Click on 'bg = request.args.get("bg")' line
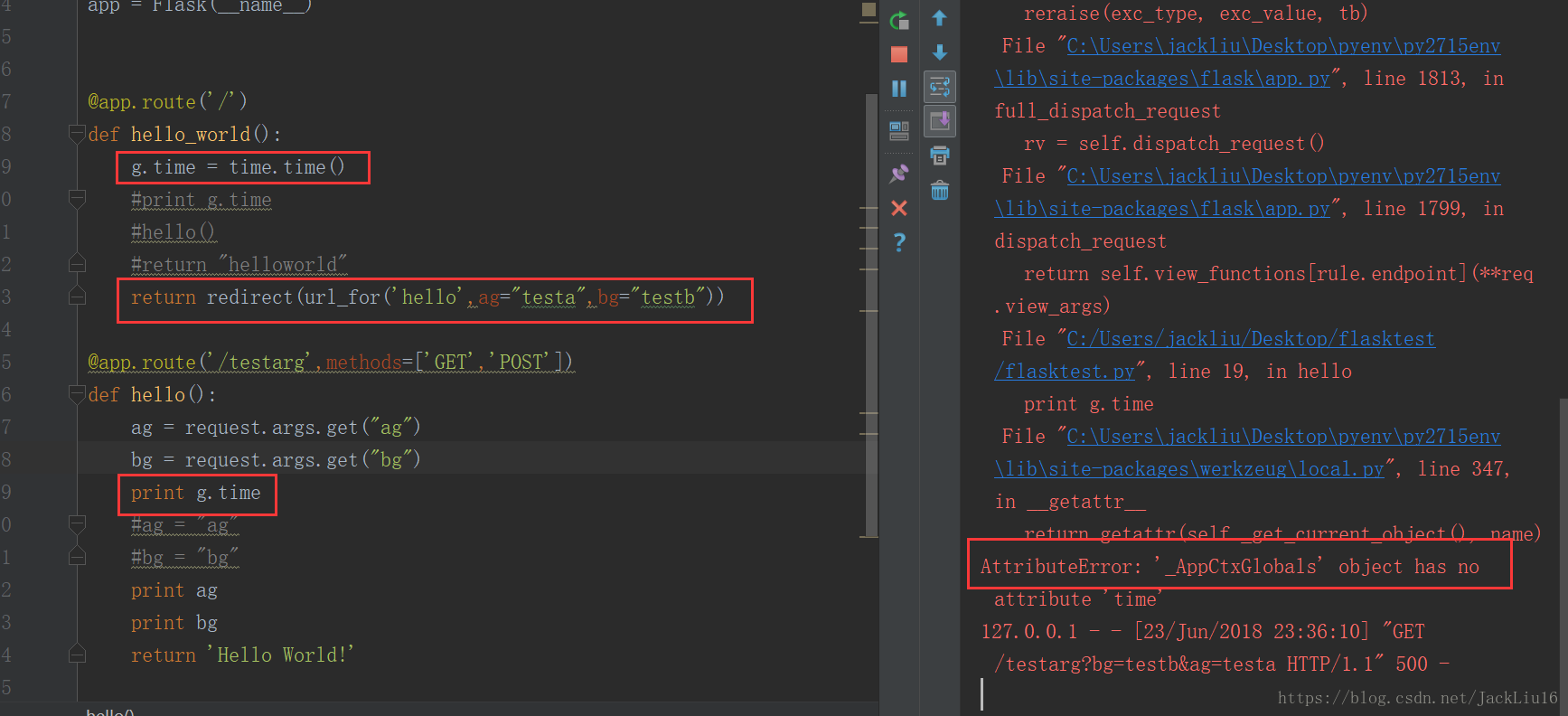Viewport: 1568px width, 716px height. pyautogui.click(x=276, y=460)
